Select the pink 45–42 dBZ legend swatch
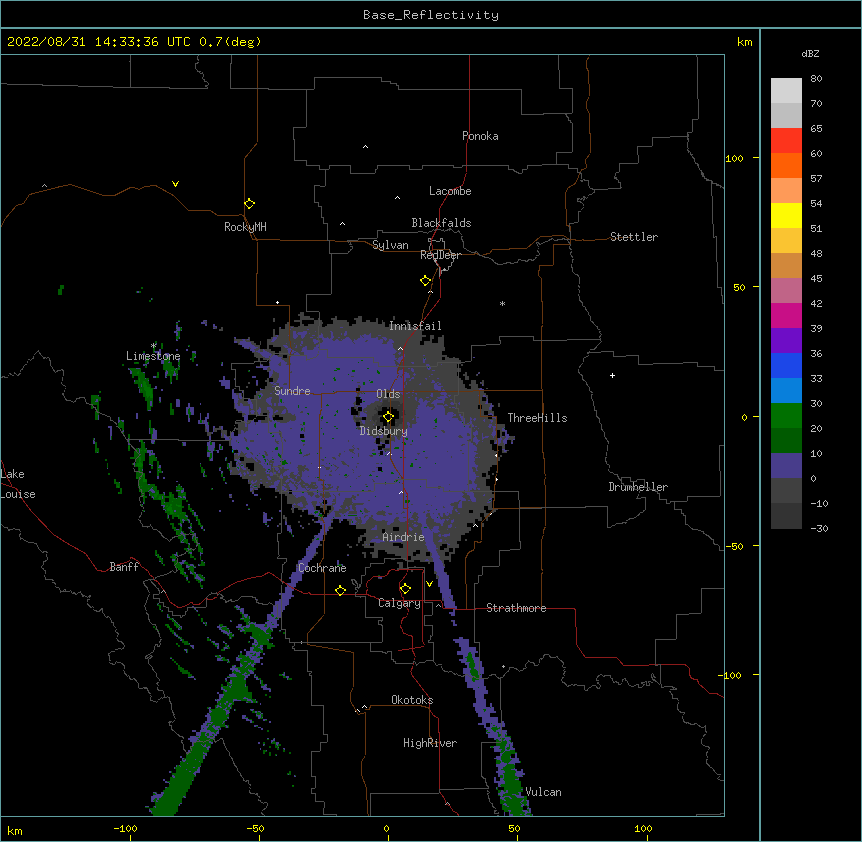 (786, 291)
